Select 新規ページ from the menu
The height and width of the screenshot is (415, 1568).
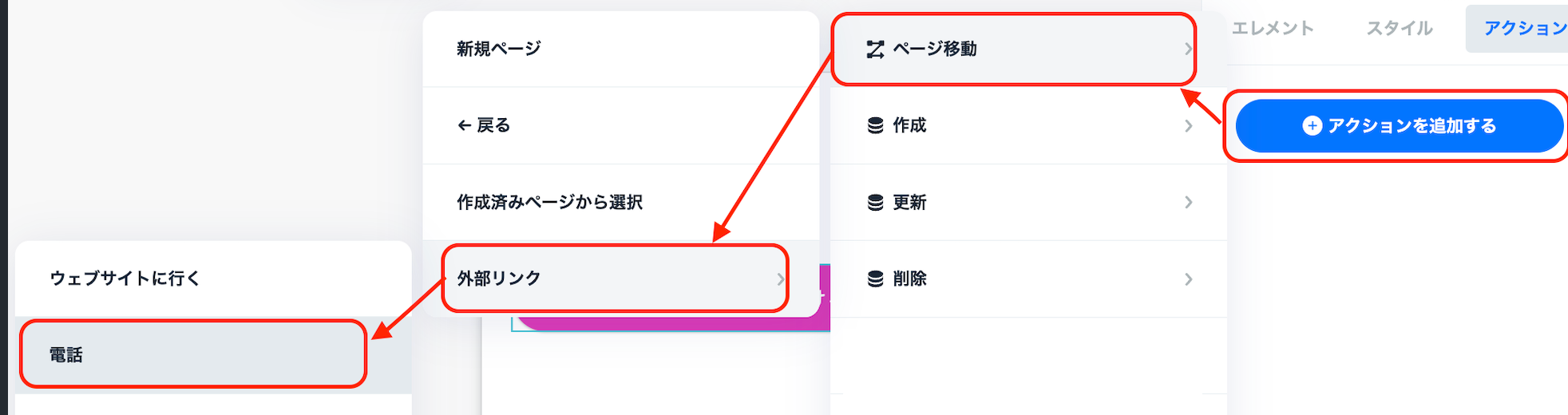pyautogui.click(x=499, y=49)
